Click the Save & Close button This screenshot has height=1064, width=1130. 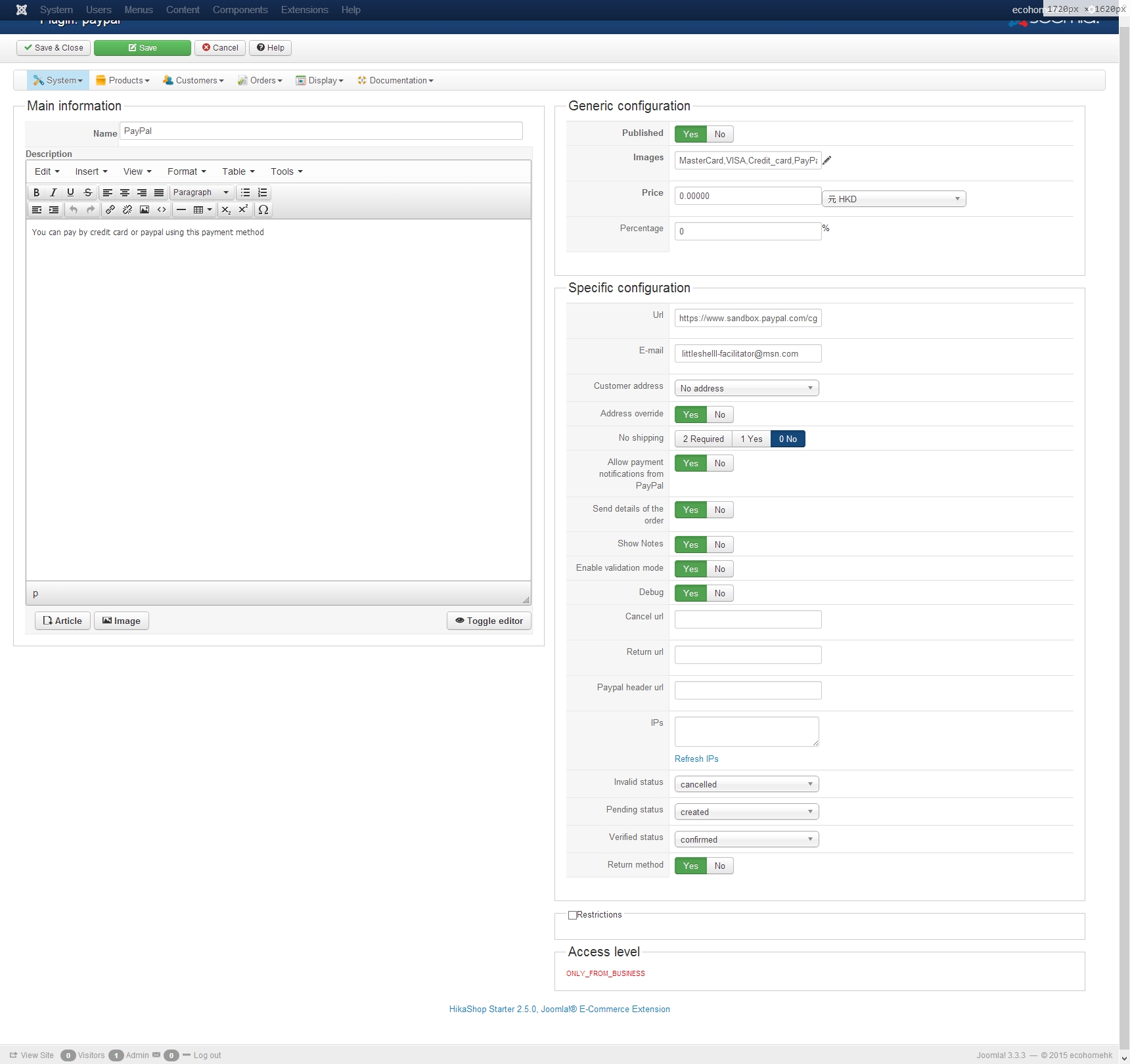pos(54,48)
